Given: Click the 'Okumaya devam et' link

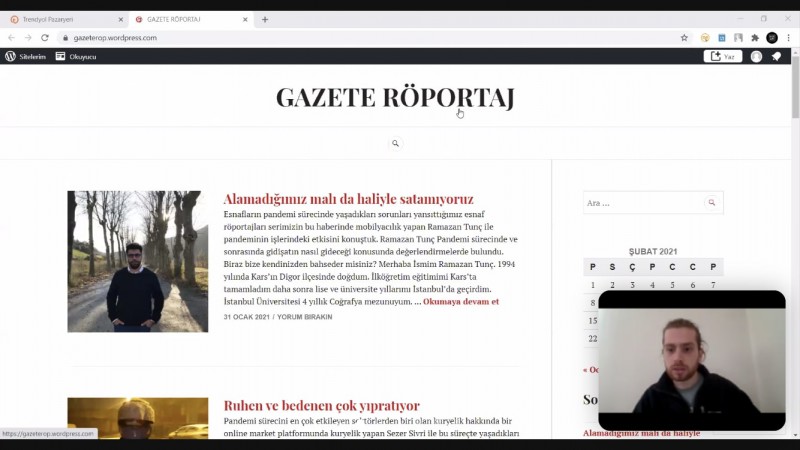Looking at the screenshot, I should pos(460,301).
